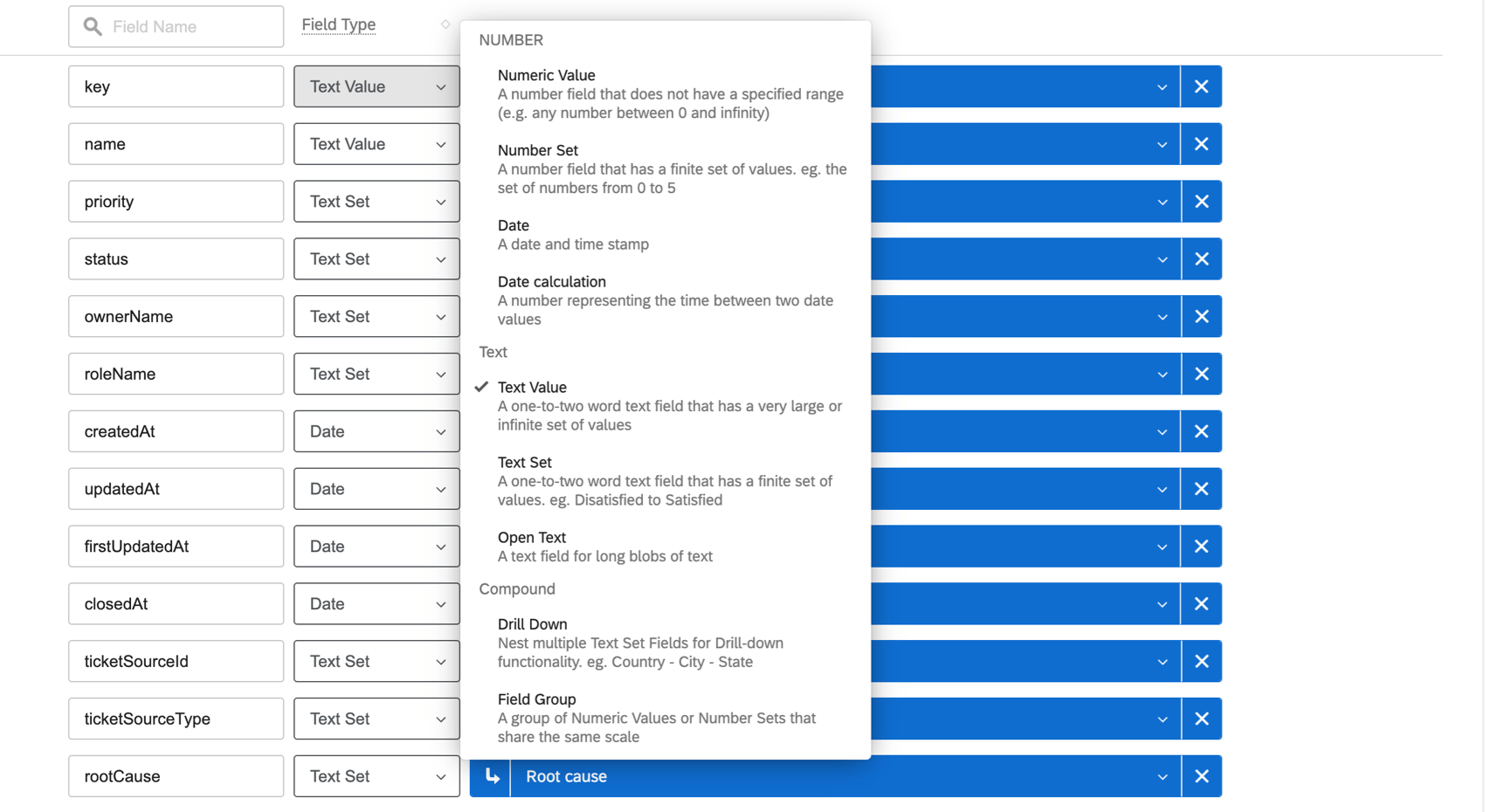1485x812 pixels.
Task: Open the ticketSourceType field type dropdown
Action: point(376,718)
